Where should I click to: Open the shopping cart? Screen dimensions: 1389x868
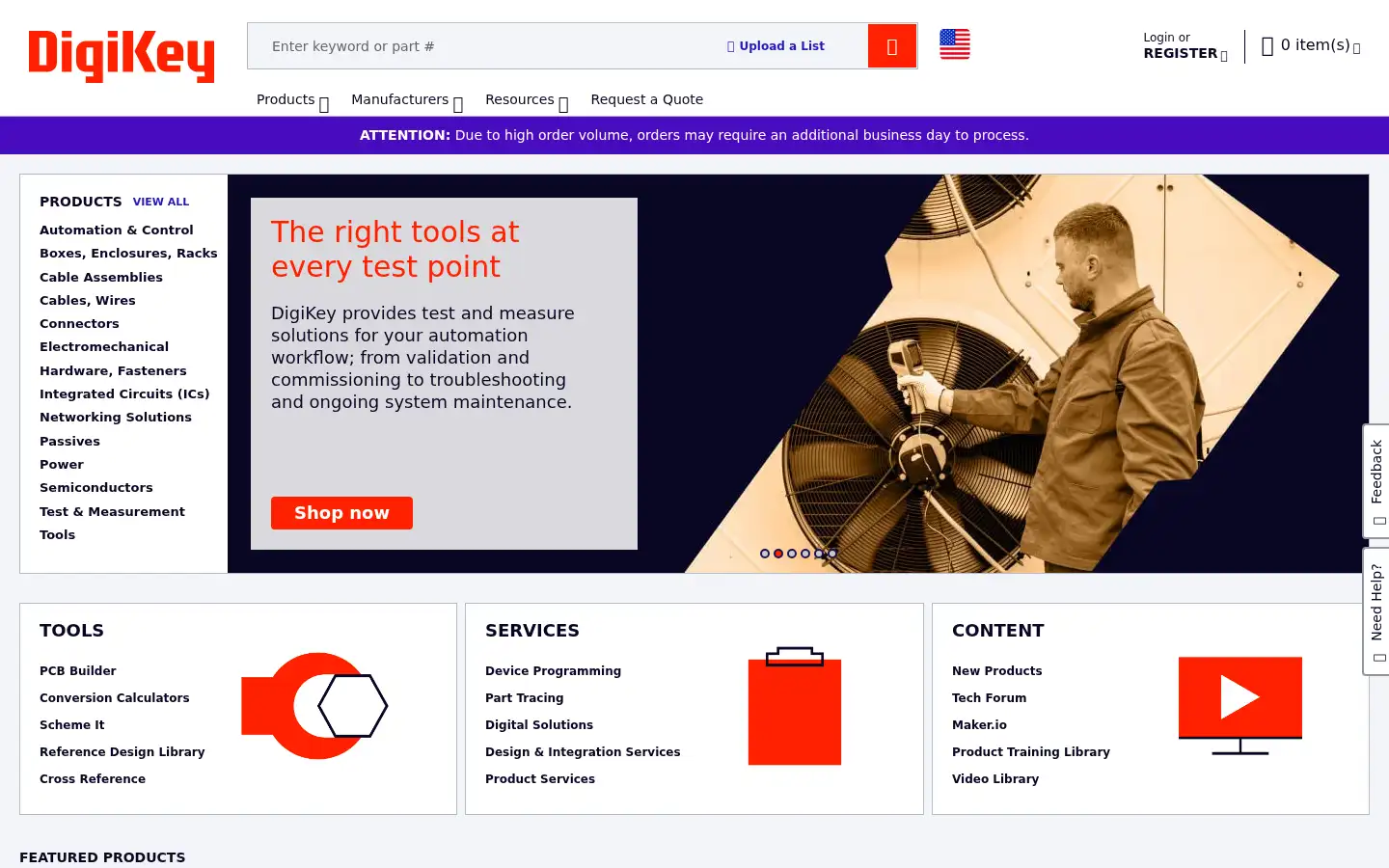[x=1311, y=45]
